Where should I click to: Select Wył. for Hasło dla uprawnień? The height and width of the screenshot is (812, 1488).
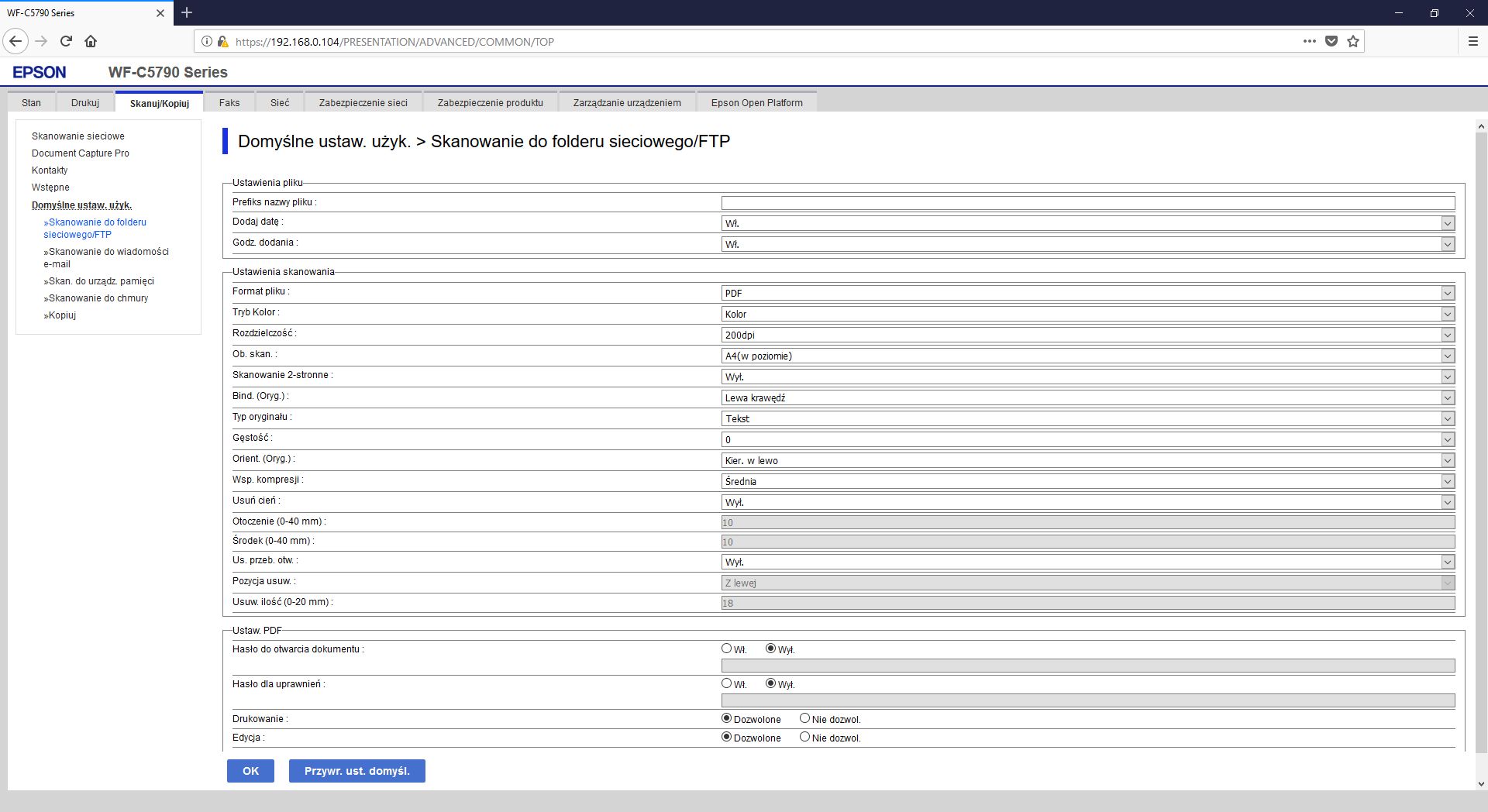click(x=770, y=683)
